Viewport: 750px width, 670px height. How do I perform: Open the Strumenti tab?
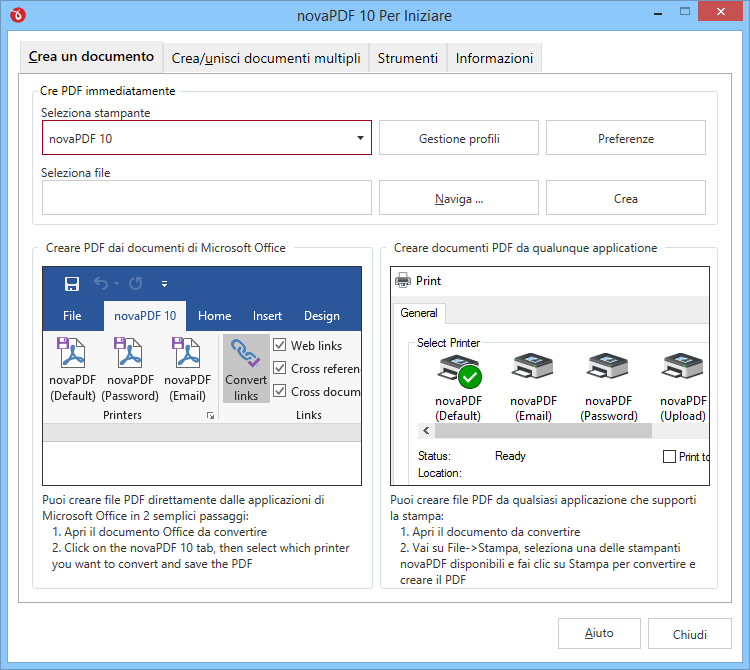(x=408, y=58)
